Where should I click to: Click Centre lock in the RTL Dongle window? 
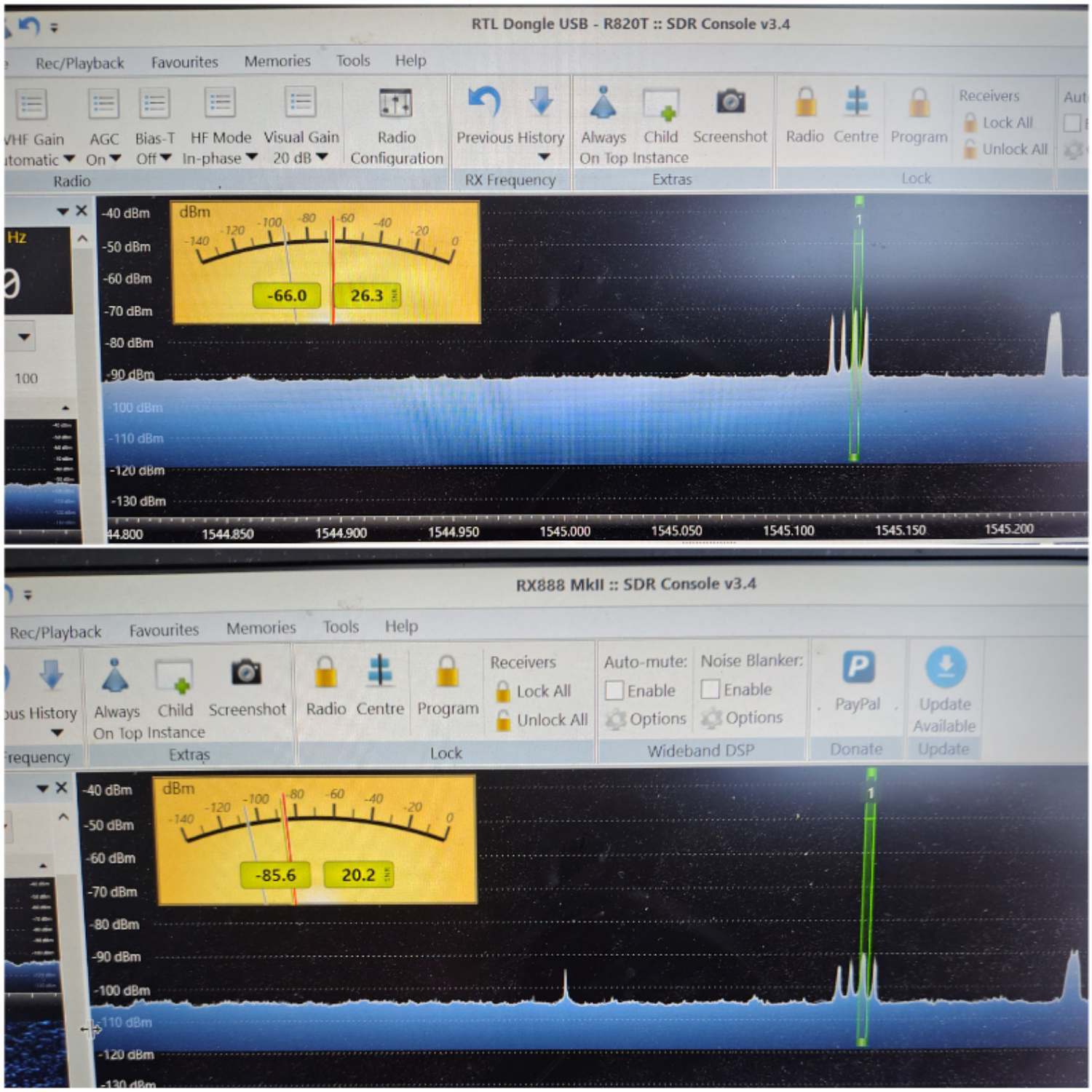(856, 115)
